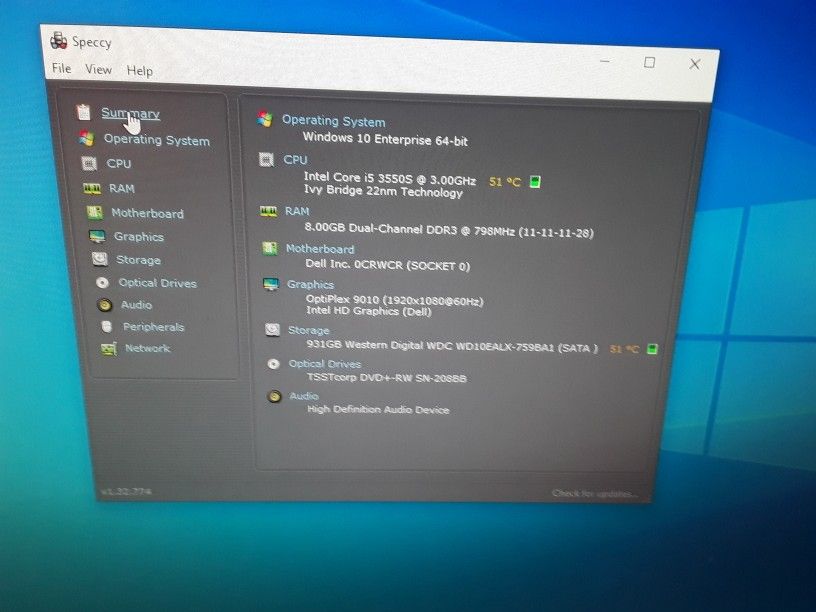Click the RAM stick icon in summary panel
The image size is (816, 612).
click(269, 211)
